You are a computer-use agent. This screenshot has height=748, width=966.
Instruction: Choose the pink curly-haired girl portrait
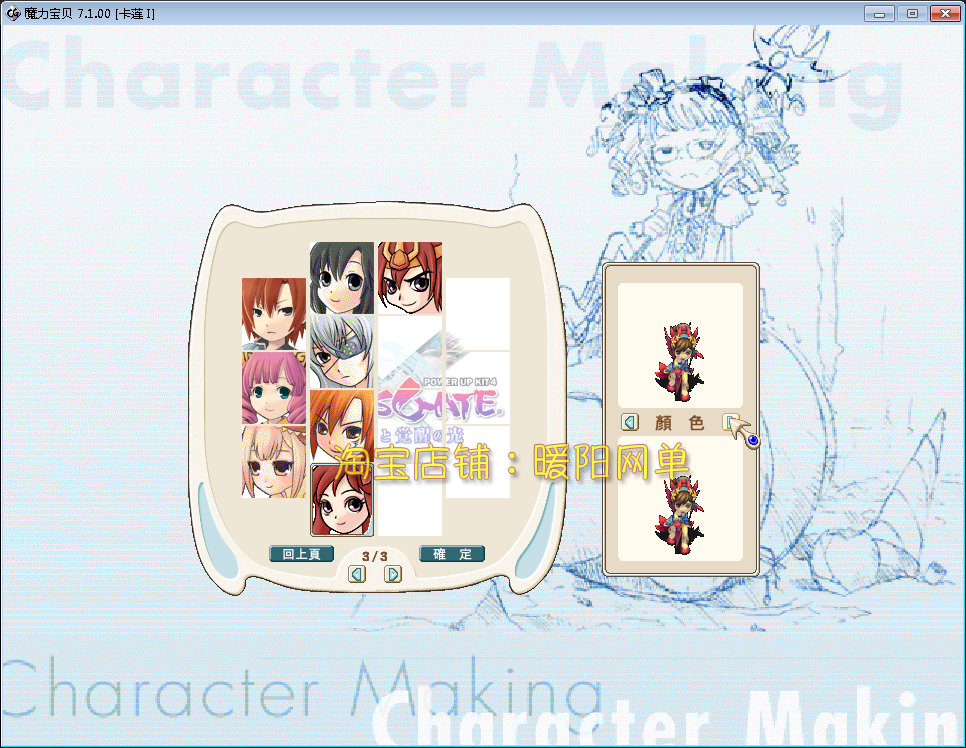coord(274,388)
